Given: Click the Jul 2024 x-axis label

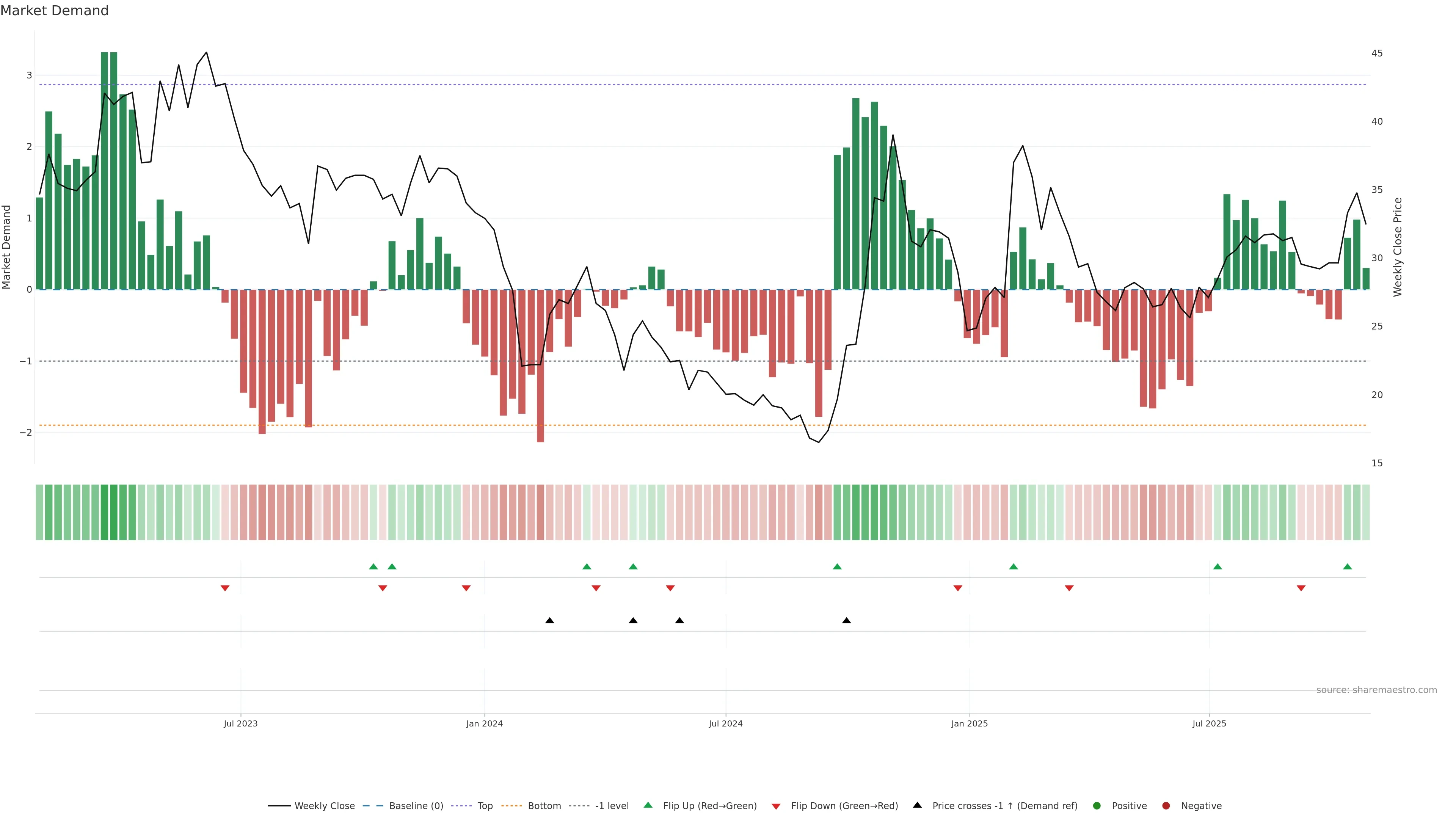Looking at the screenshot, I should [x=726, y=723].
